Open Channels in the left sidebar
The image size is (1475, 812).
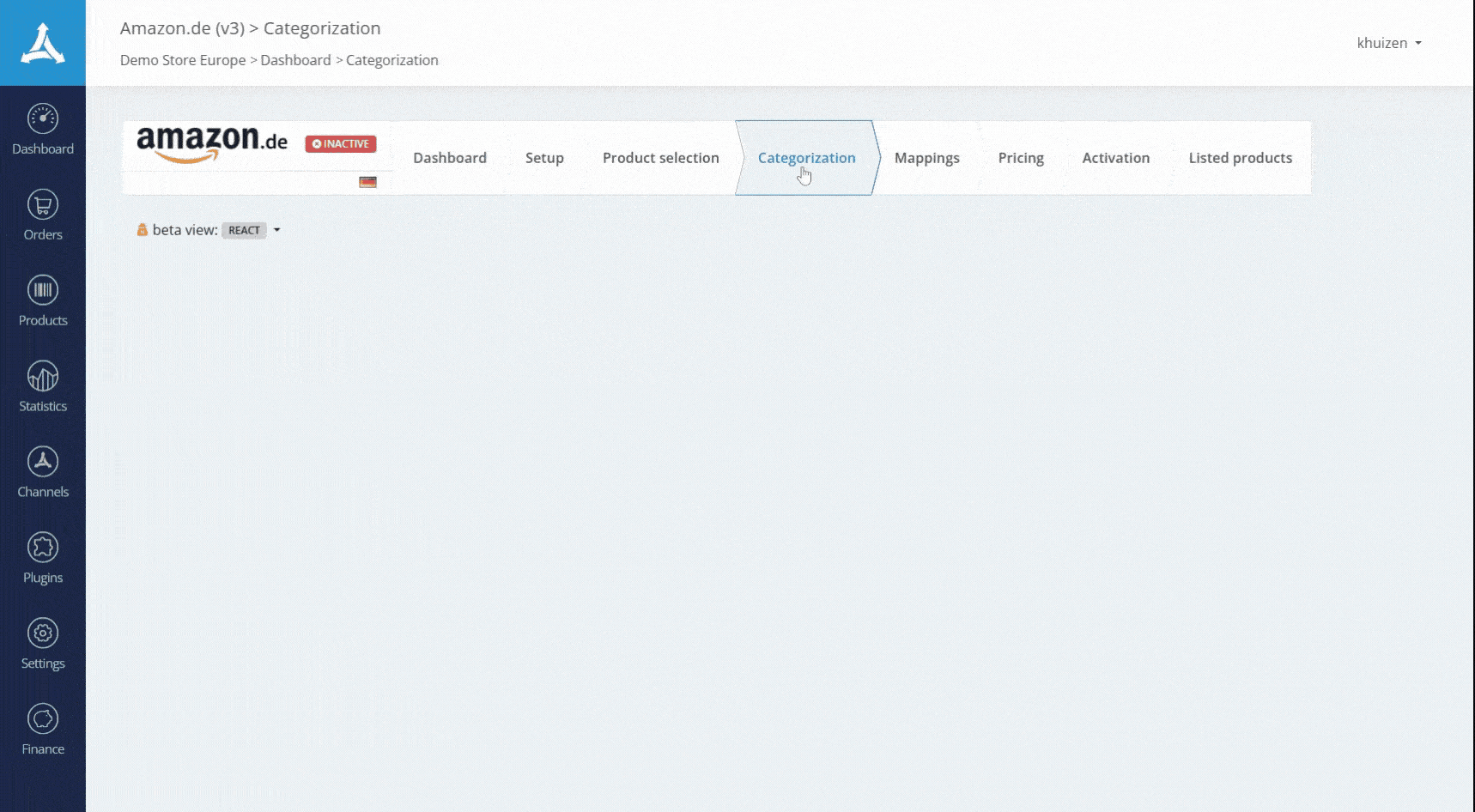[42, 472]
